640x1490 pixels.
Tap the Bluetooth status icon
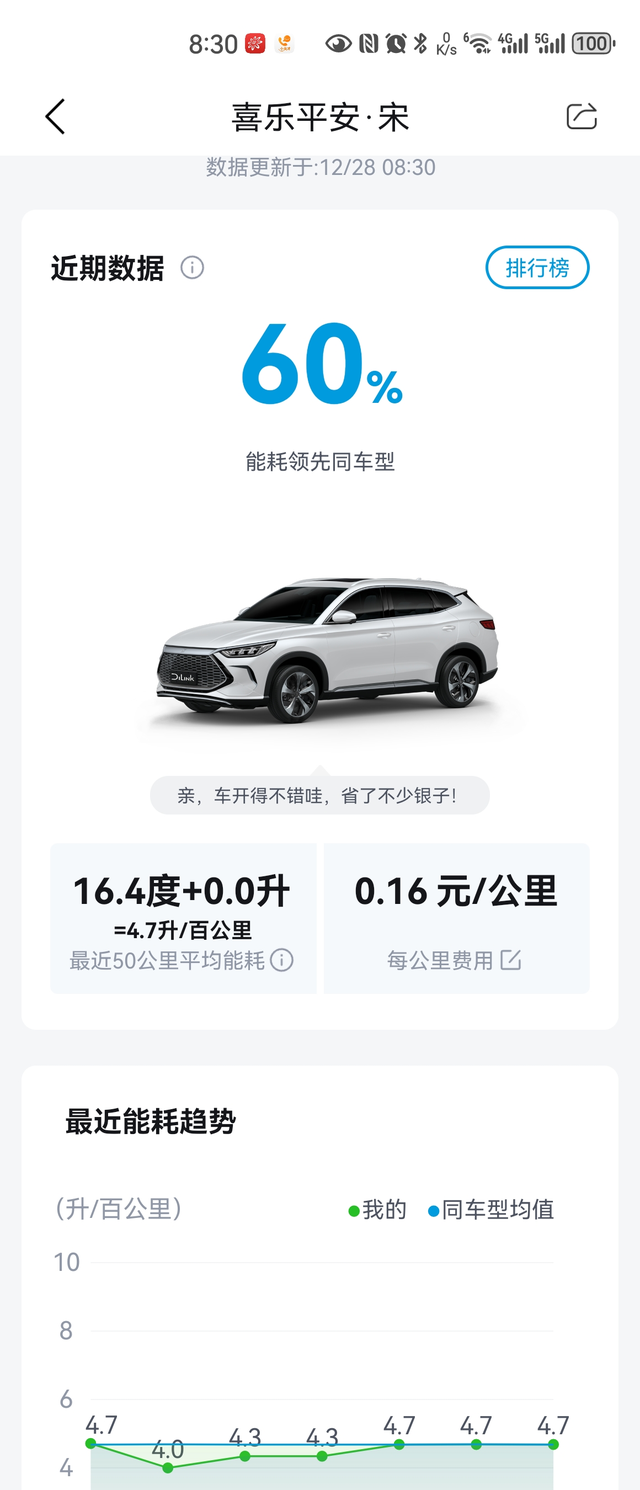(x=421, y=43)
